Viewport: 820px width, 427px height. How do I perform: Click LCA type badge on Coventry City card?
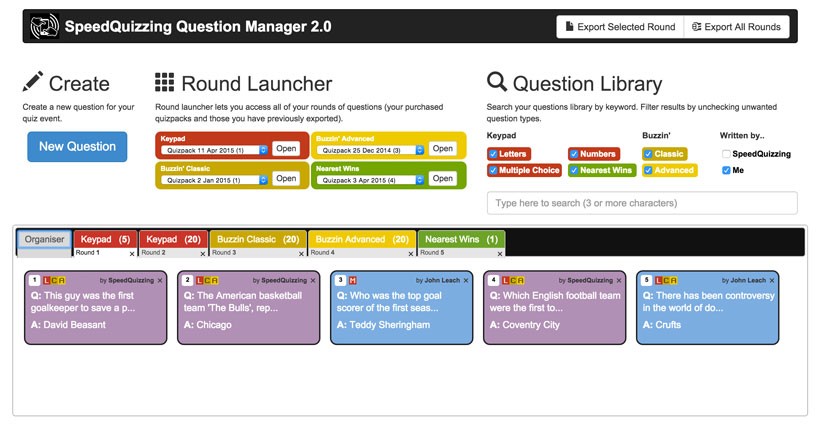coord(513,281)
